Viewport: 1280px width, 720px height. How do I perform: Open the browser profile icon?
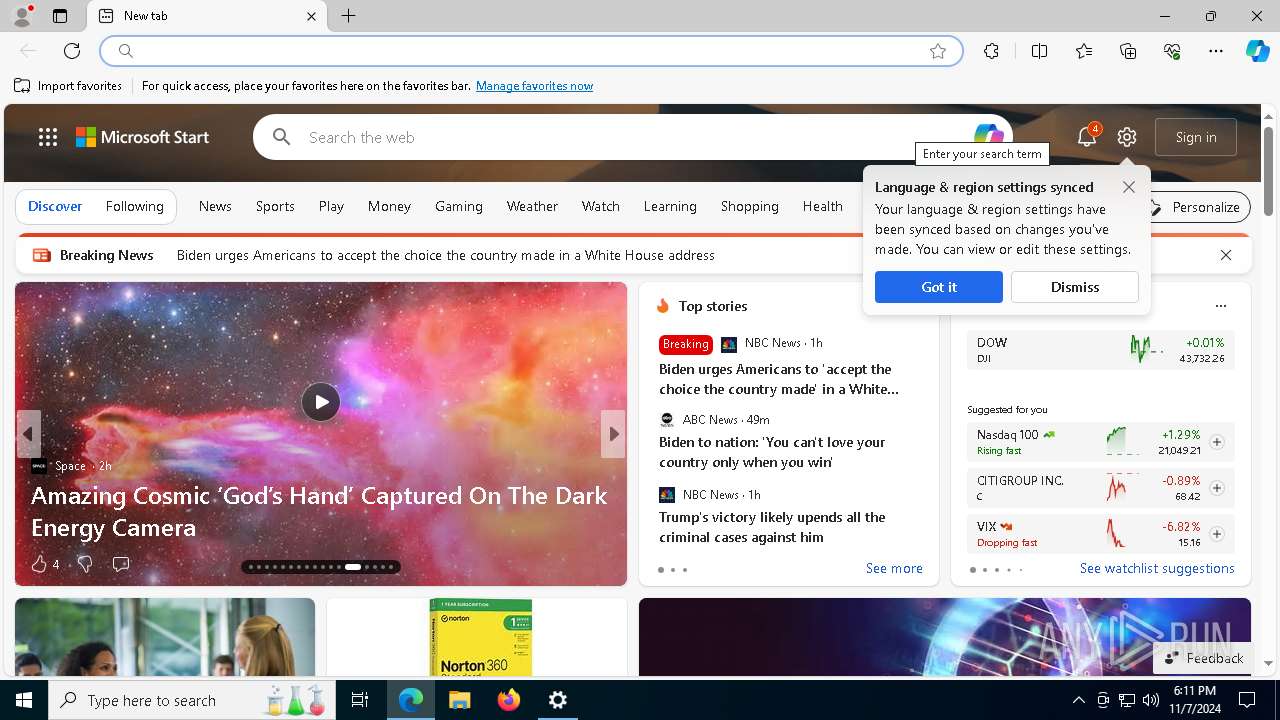[21, 16]
